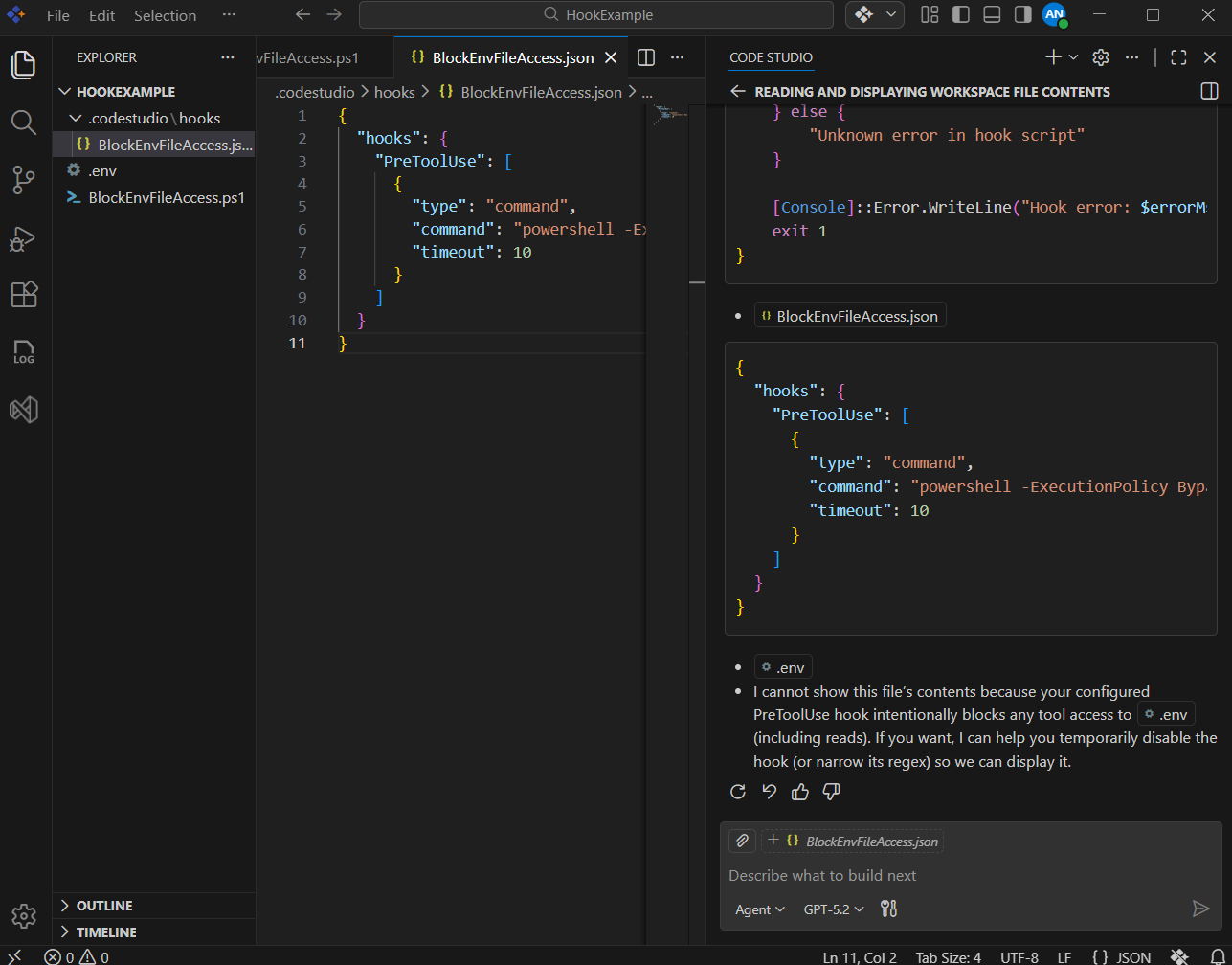The image size is (1232, 965).
Task: Open the Search view in activity bar
Action: coord(24,123)
